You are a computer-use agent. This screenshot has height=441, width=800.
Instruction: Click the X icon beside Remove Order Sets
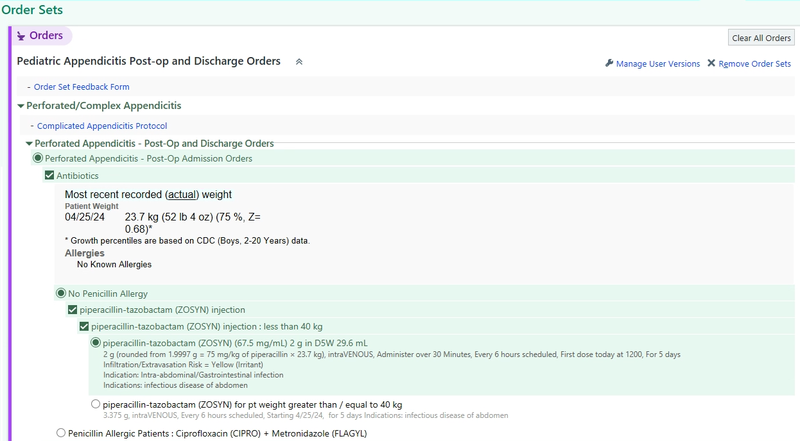711,64
